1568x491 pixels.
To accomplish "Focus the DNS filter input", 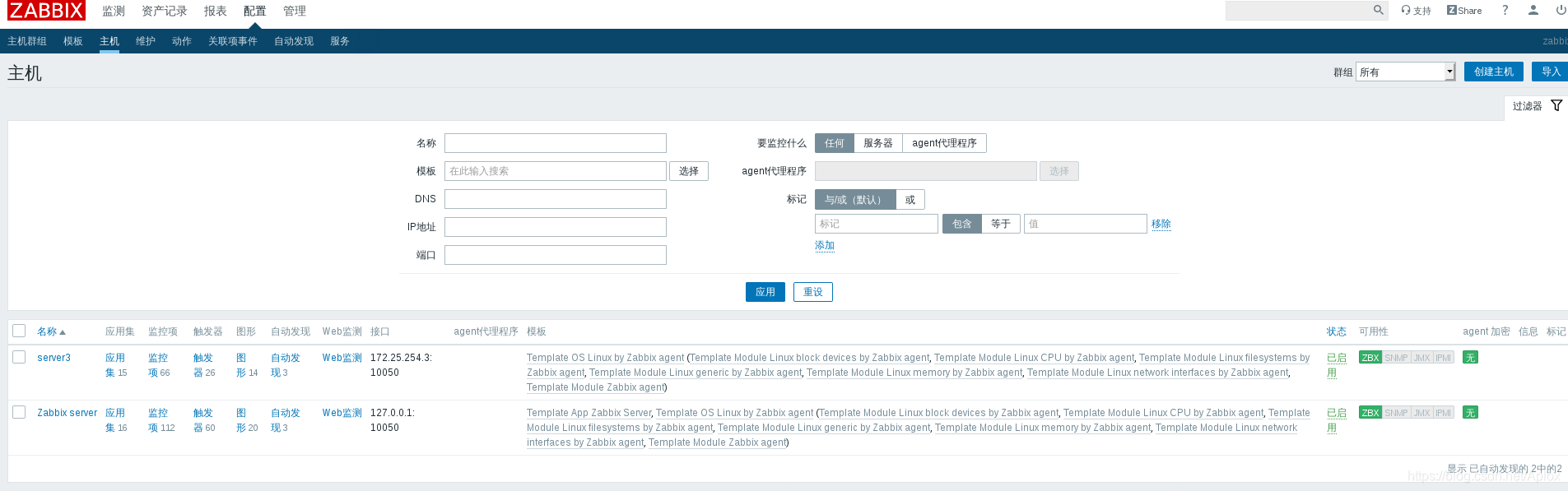I will [556, 199].
